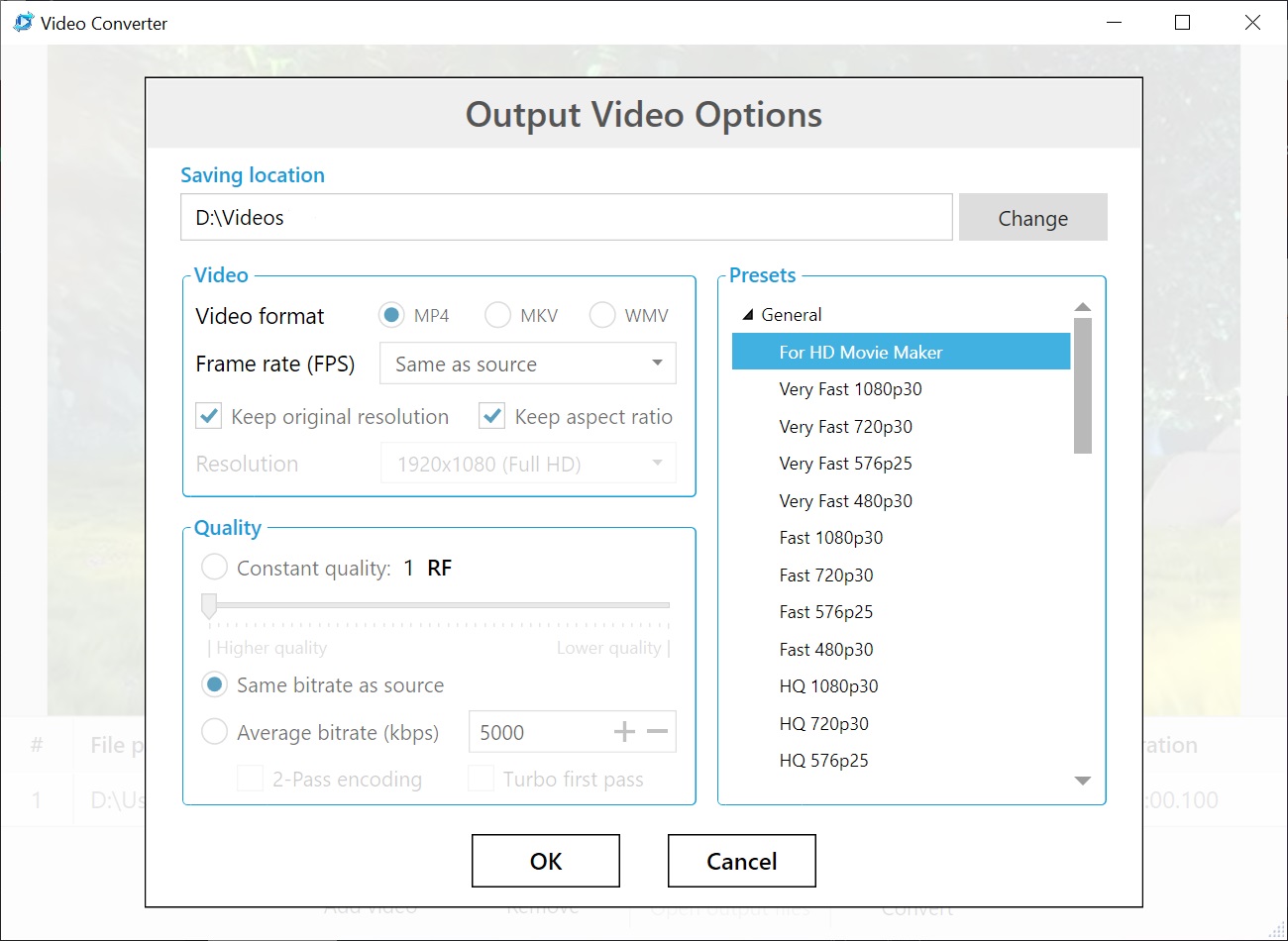
Task: Pick the HQ 720p30 preset
Action: pyautogui.click(x=823, y=724)
